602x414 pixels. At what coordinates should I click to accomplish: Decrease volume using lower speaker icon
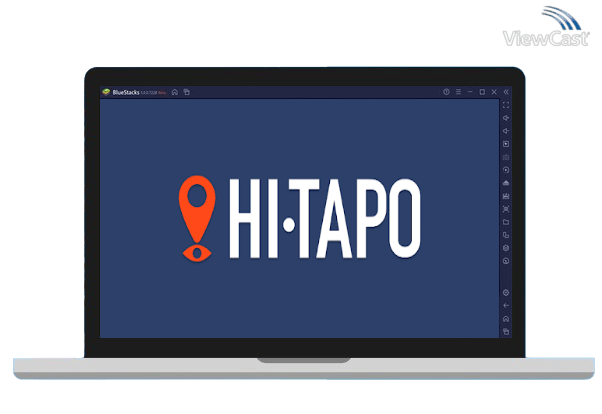[506, 131]
